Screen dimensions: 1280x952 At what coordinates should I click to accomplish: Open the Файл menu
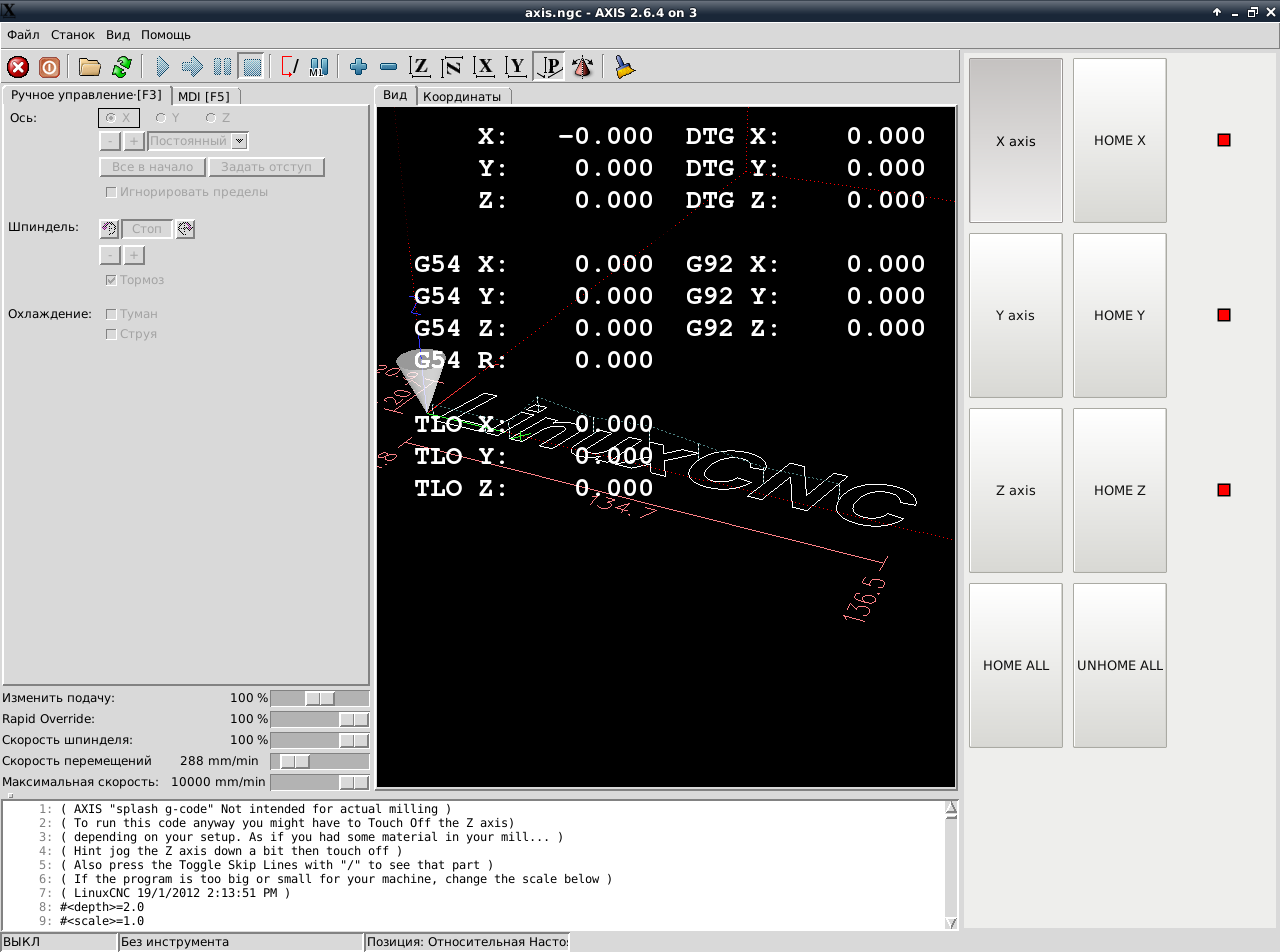(x=23, y=35)
